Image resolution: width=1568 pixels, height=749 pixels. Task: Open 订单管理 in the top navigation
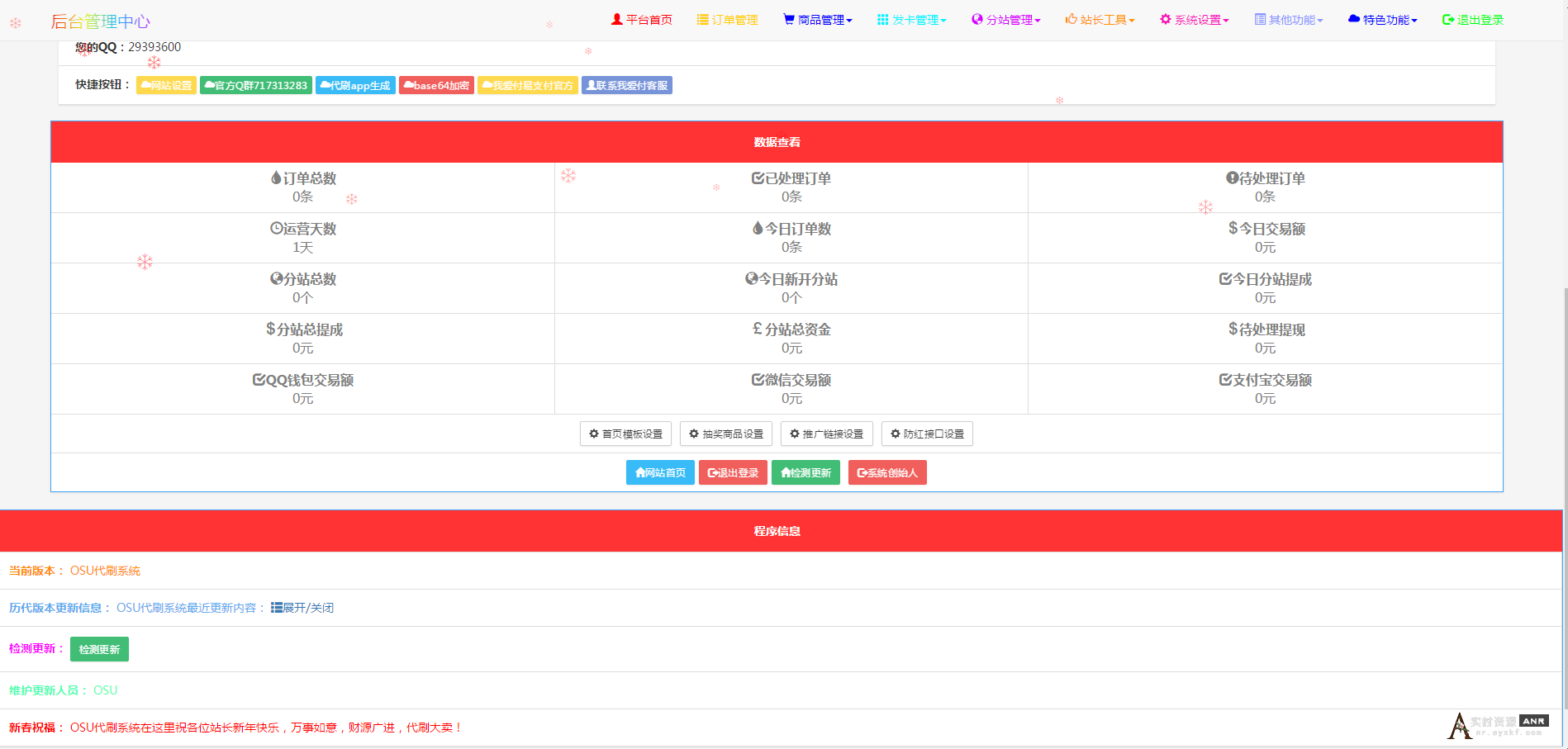point(728,20)
